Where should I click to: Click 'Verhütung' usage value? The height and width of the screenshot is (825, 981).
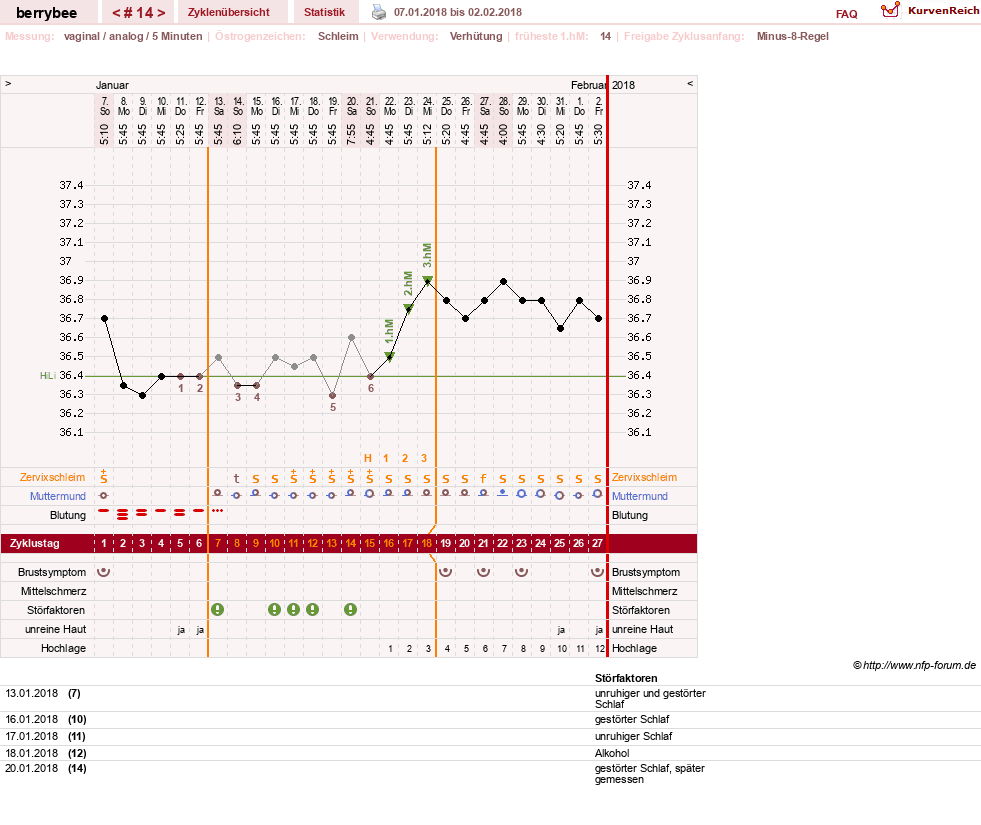475,36
